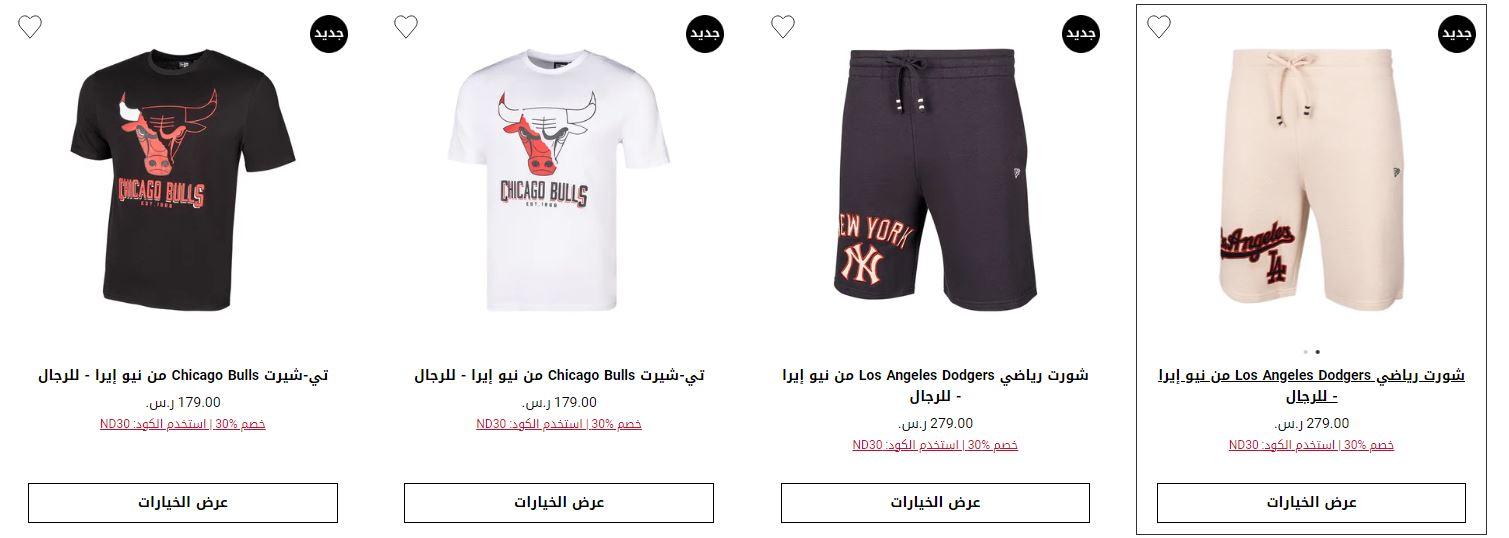Open black Chicago Bulls t-shirt title link
Viewport: 1509px width, 538px height.
point(183,376)
